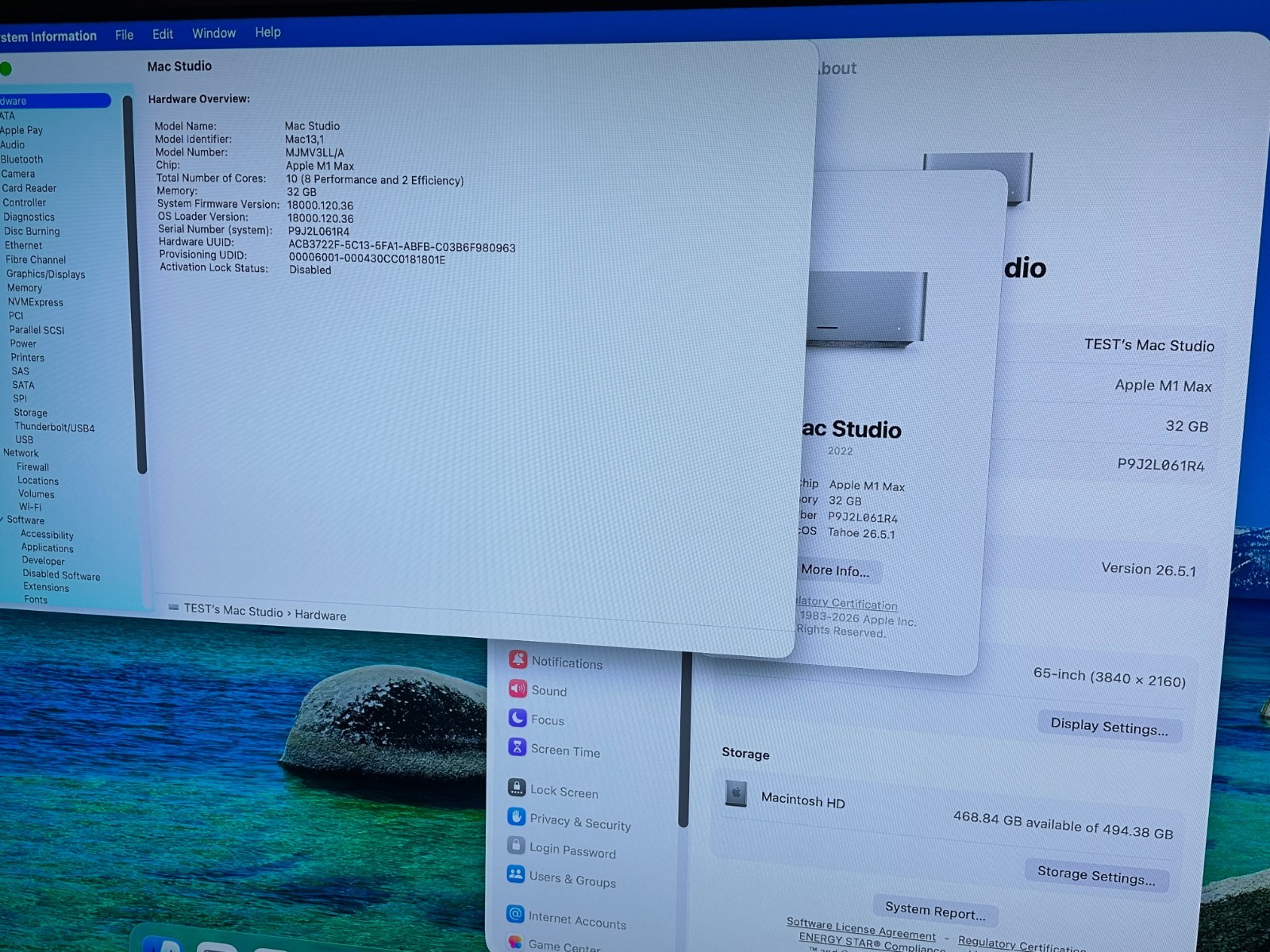Open the Screen Time hourglass icon

(517, 747)
